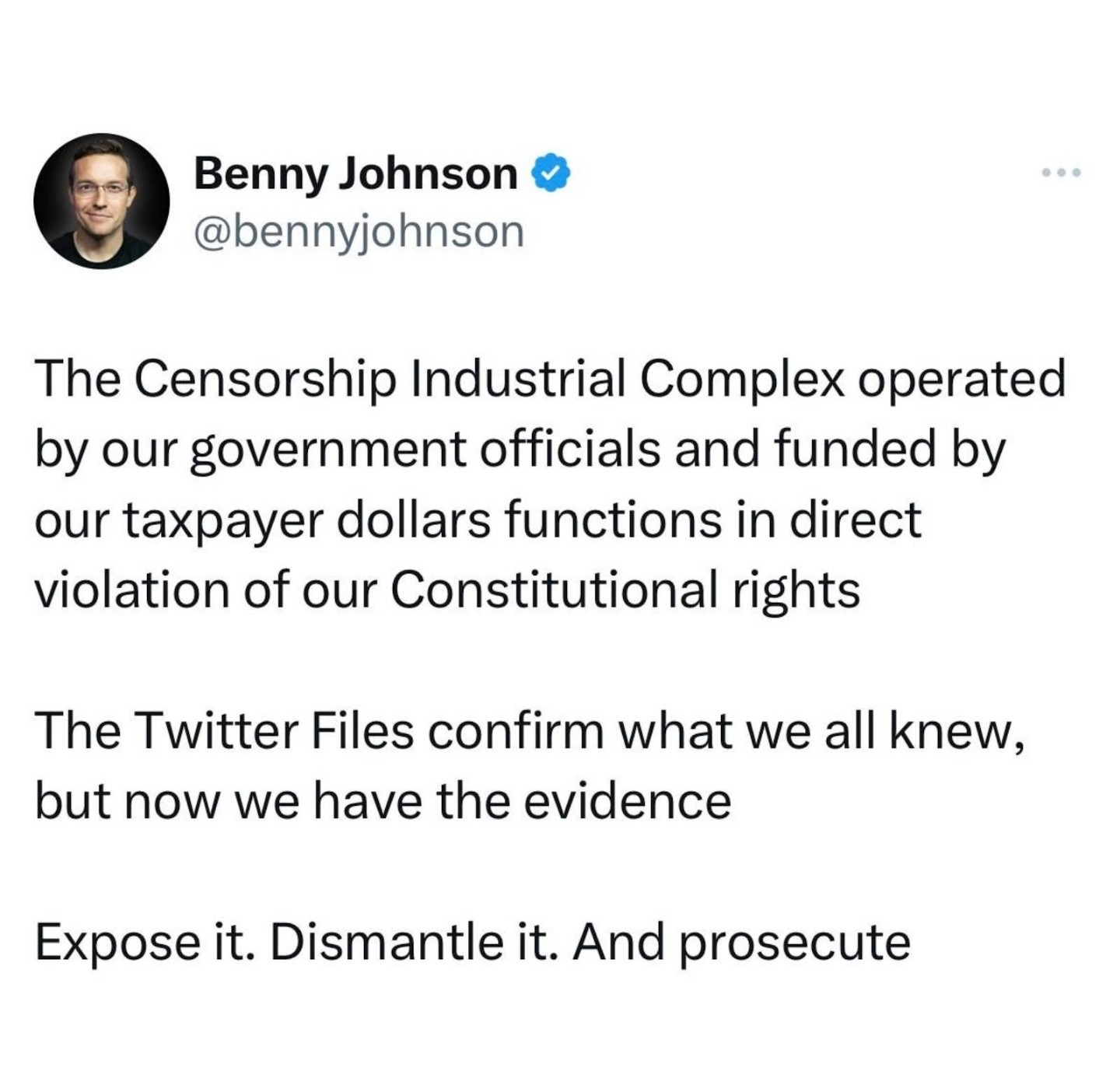The width and height of the screenshot is (1120, 1071).
Task: Click the word "prosecute" at tweet end
Action: click(x=795, y=943)
